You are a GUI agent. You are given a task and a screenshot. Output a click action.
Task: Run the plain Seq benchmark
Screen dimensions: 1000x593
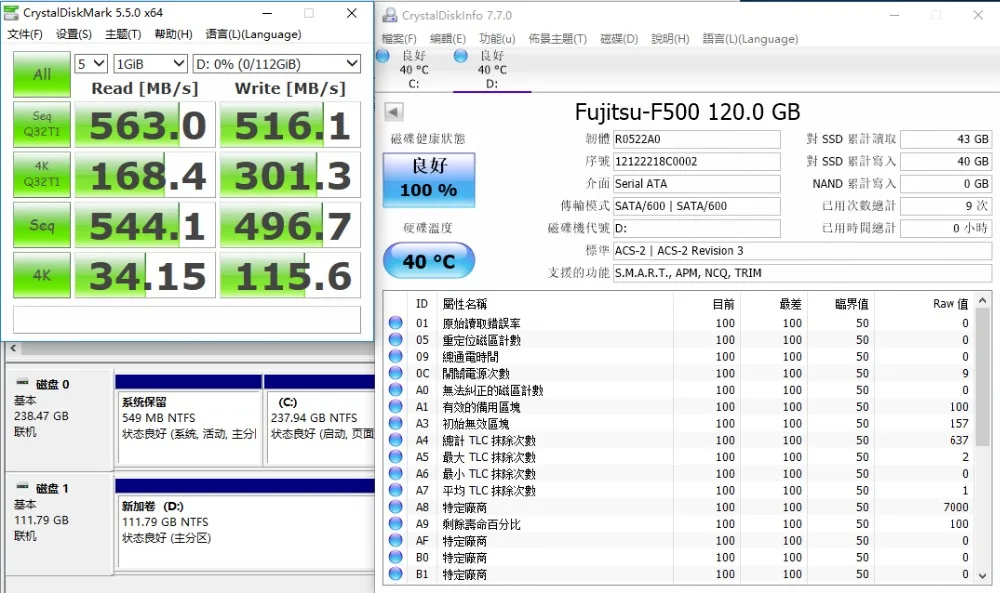tap(42, 225)
